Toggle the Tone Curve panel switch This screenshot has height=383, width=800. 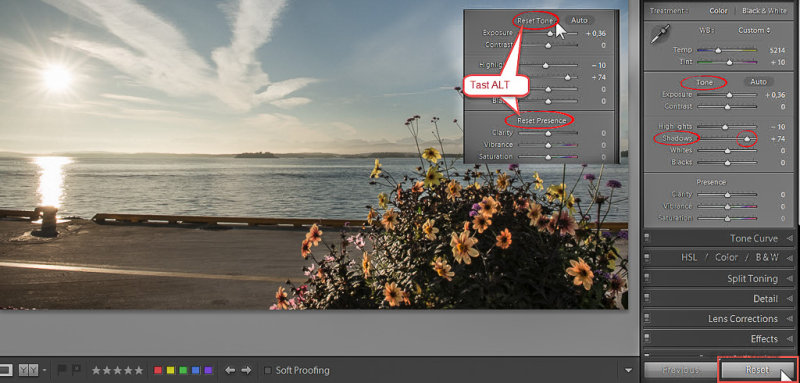[x=647, y=238]
